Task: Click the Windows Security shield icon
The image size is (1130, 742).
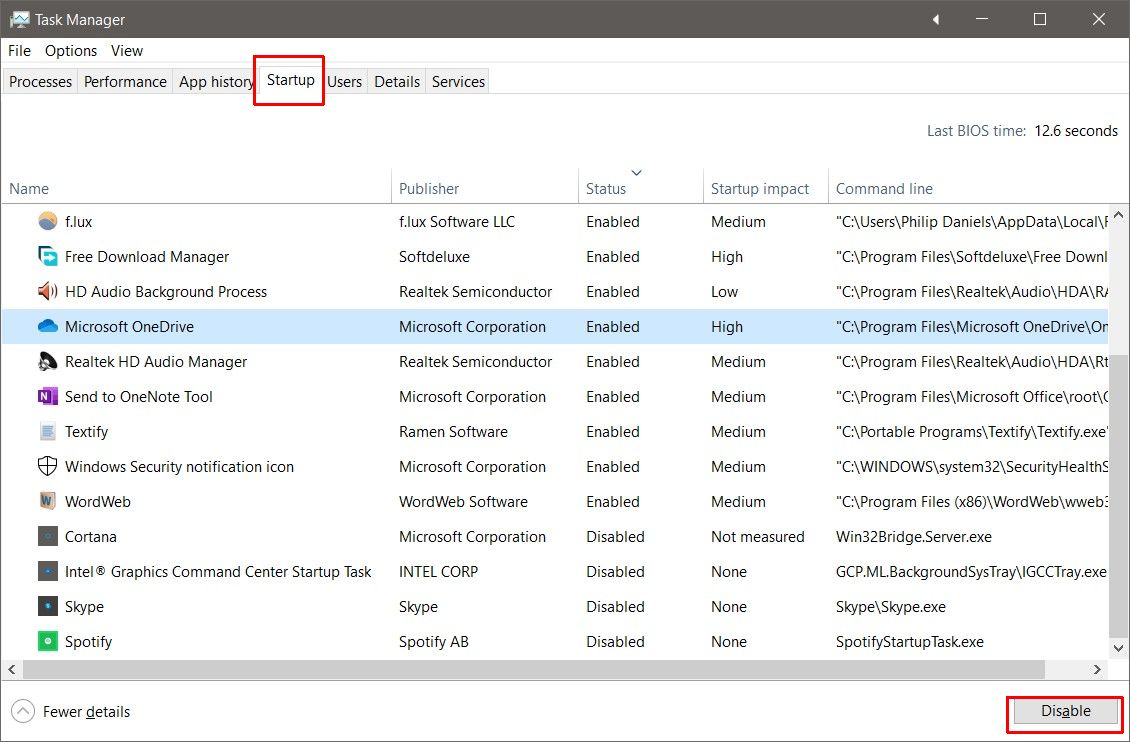Action: point(47,467)
